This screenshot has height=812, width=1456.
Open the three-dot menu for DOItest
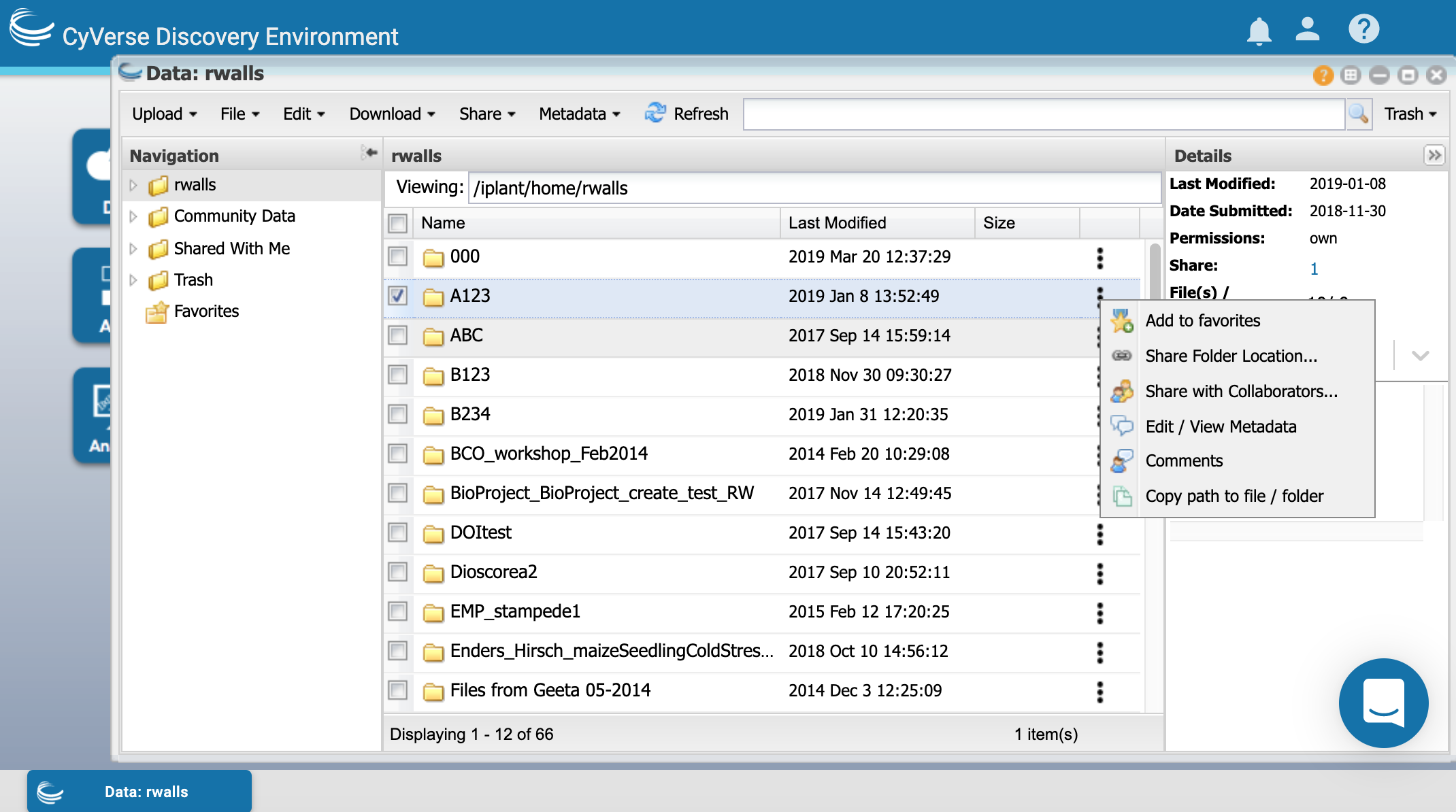pos(1100,534)
